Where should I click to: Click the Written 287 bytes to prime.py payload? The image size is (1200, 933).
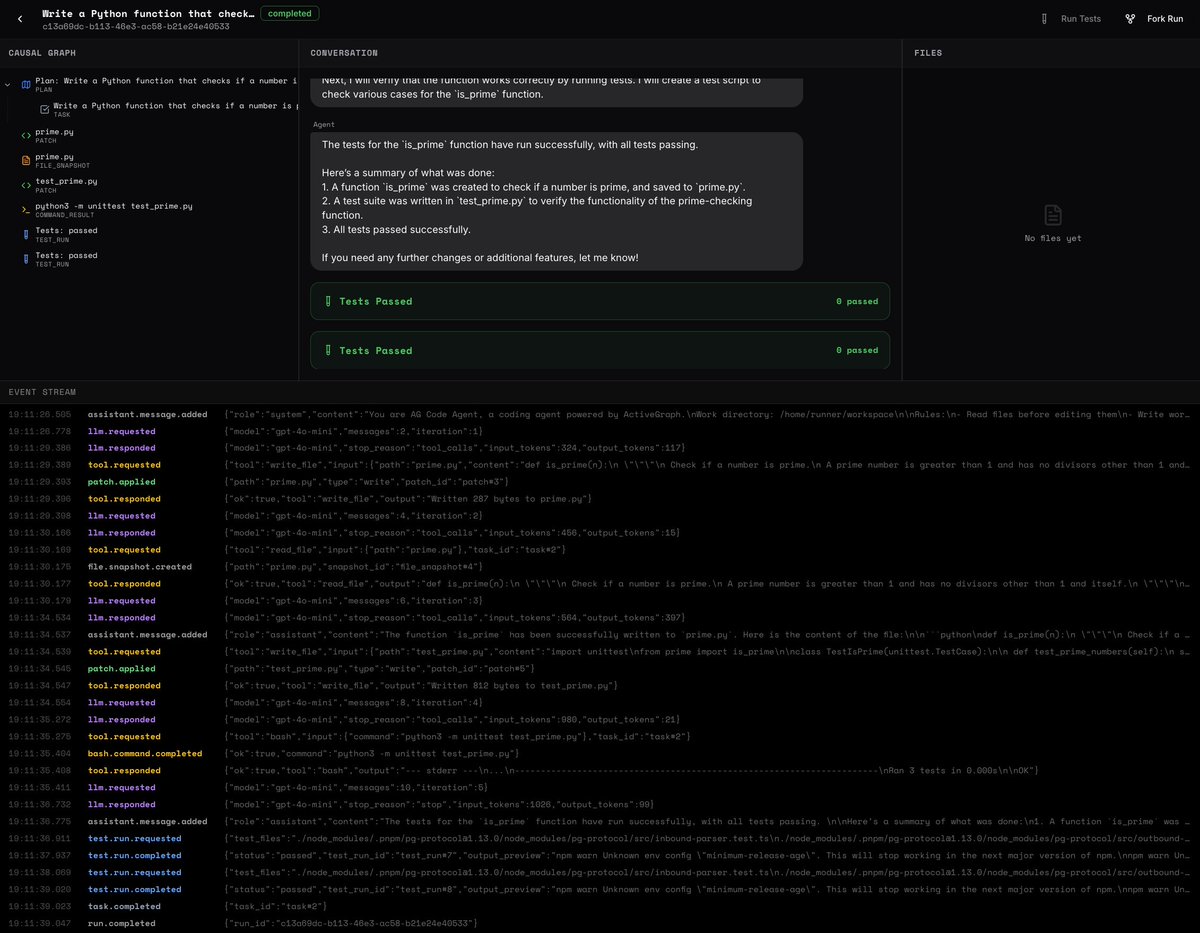409,499
